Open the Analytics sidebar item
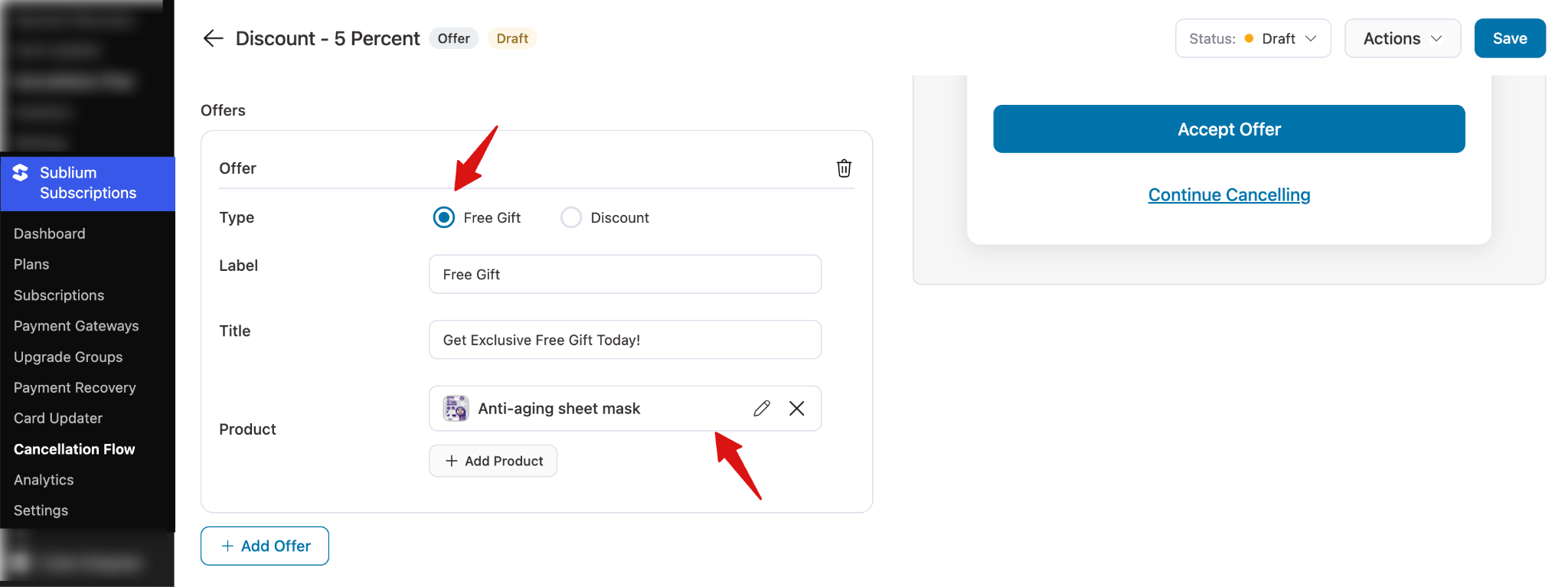The height and width of the screenshot is (587, 1568). click(44, 480)
